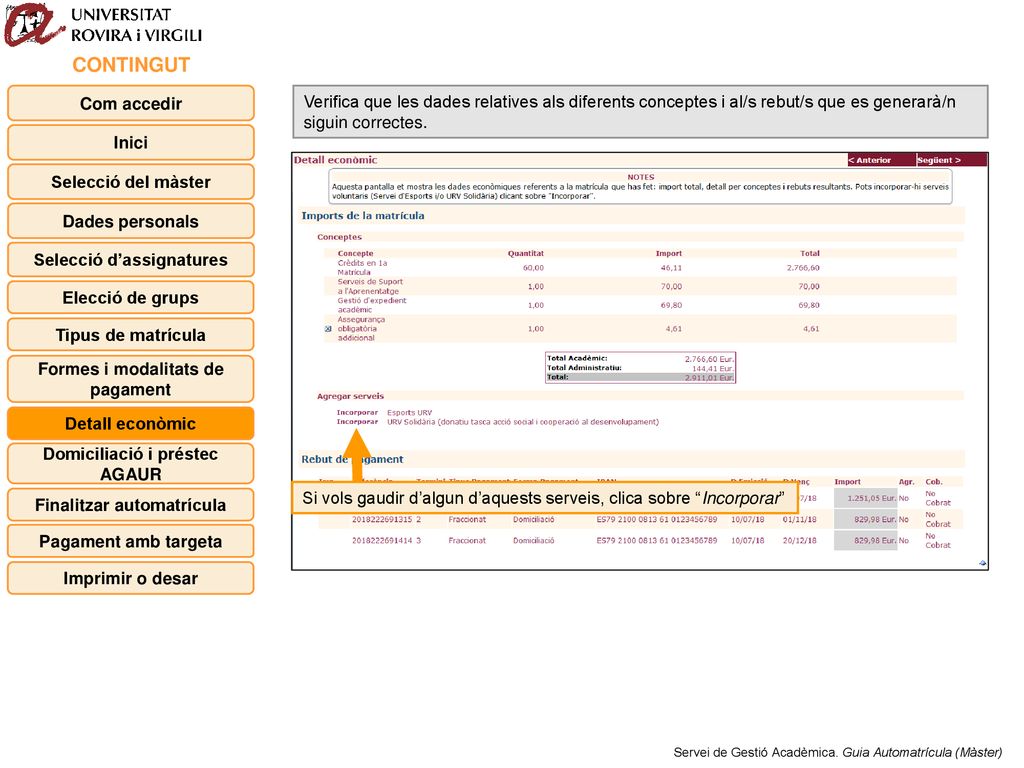Screen dimensions: 1024x768
Task: Go to 'Elecció de grups'
Action: (x=131, y=298)
